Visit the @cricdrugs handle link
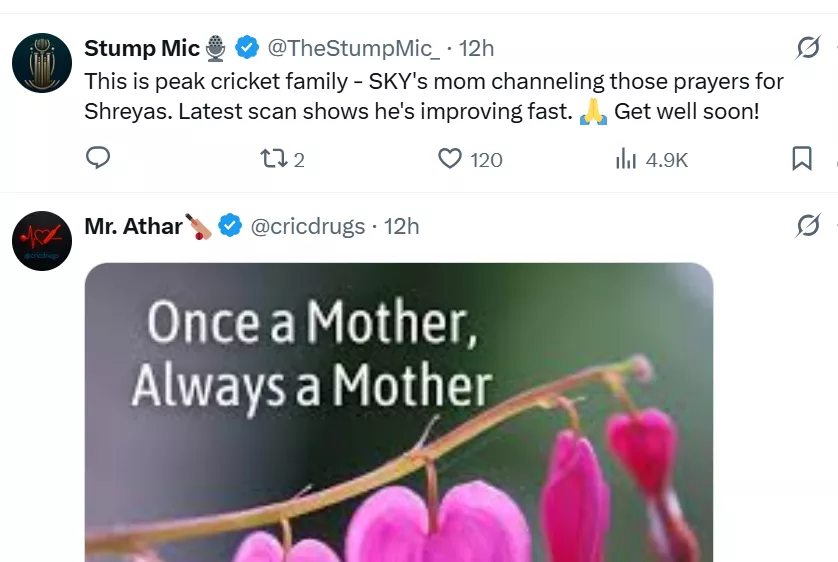Image resolution: width=838 pixels, height=562 pixels. 307,227
